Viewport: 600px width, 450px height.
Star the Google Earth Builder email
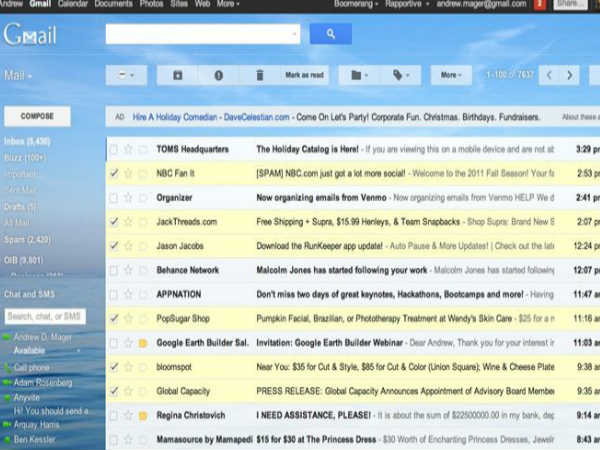(x=128, y=343)
